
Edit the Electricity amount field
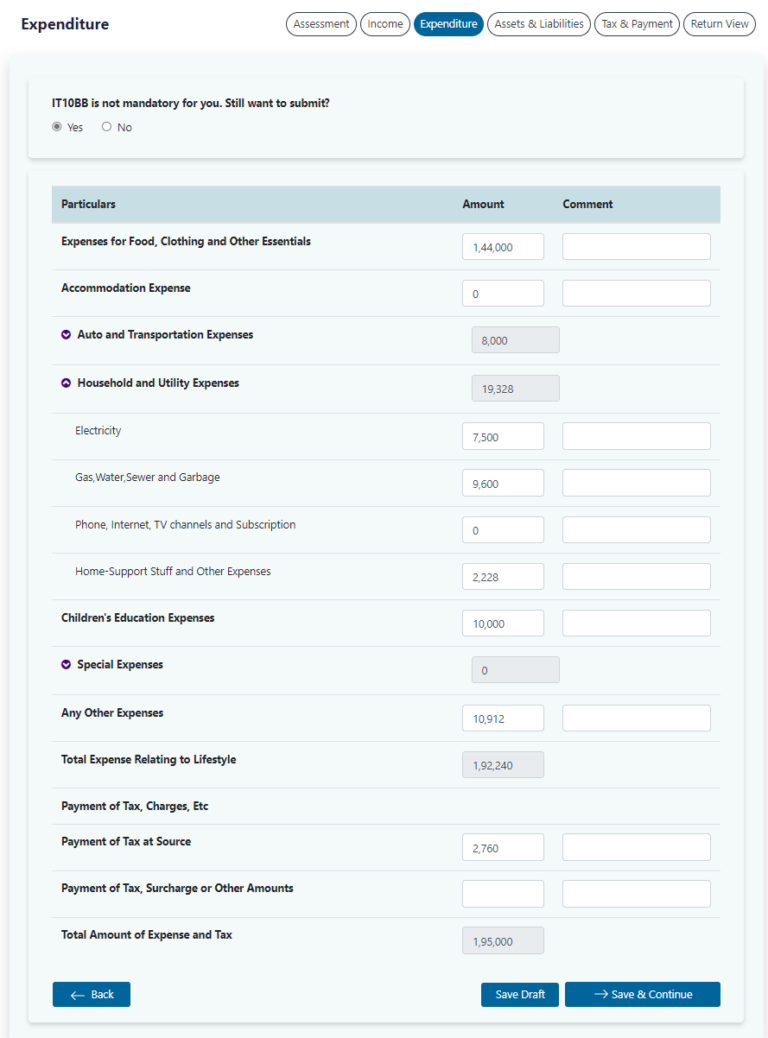click(502, 436)
